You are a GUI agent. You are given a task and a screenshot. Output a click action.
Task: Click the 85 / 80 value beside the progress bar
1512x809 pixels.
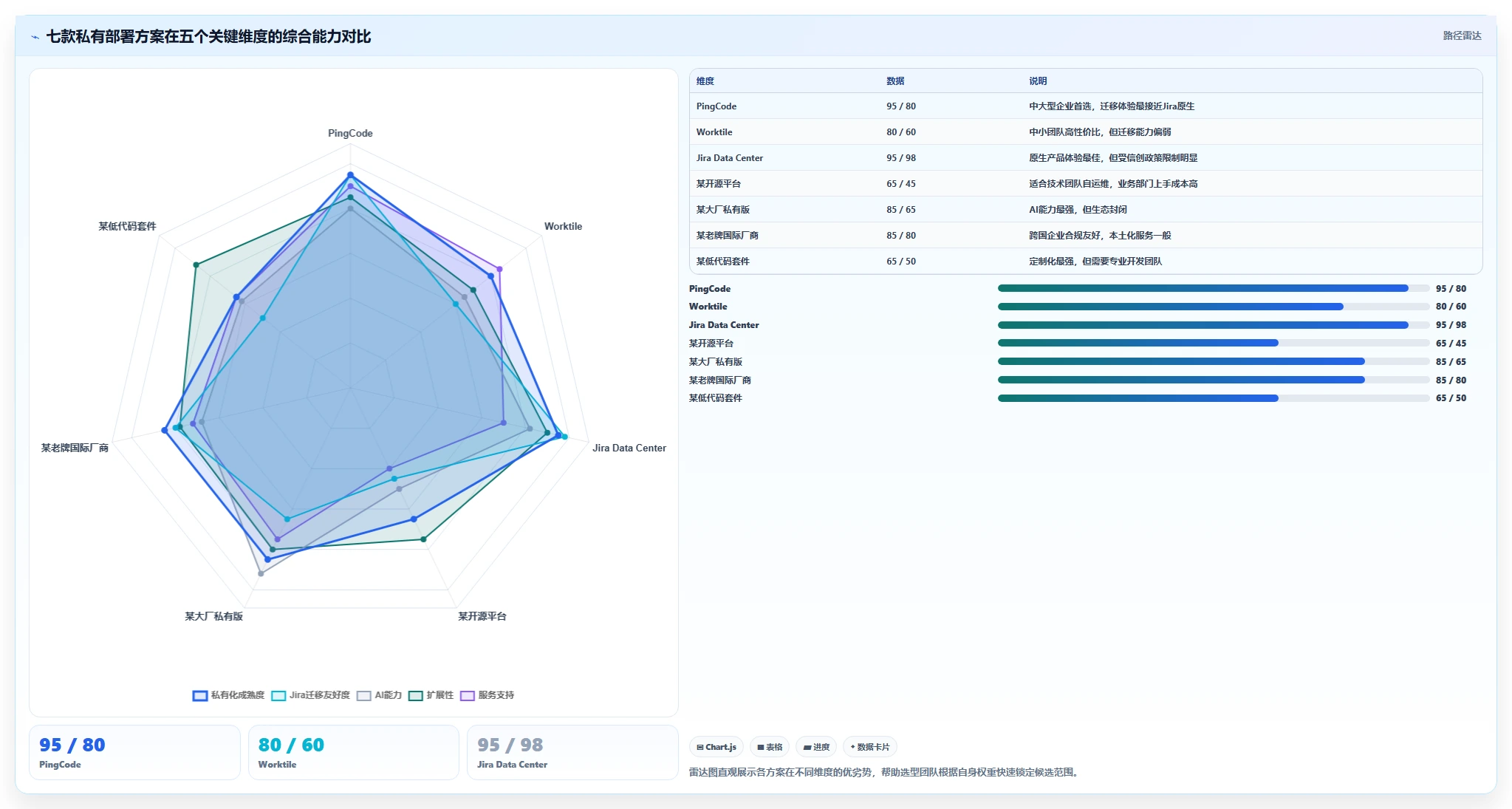(1451, 380)
